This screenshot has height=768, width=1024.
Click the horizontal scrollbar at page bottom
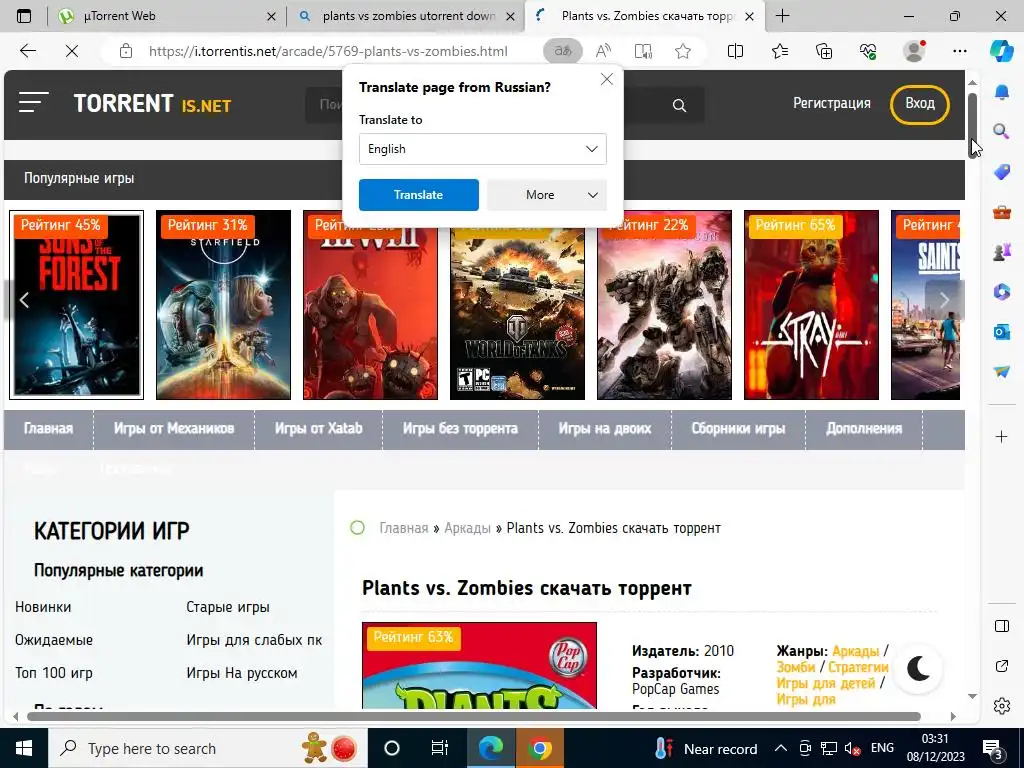(x=473, y=716)
